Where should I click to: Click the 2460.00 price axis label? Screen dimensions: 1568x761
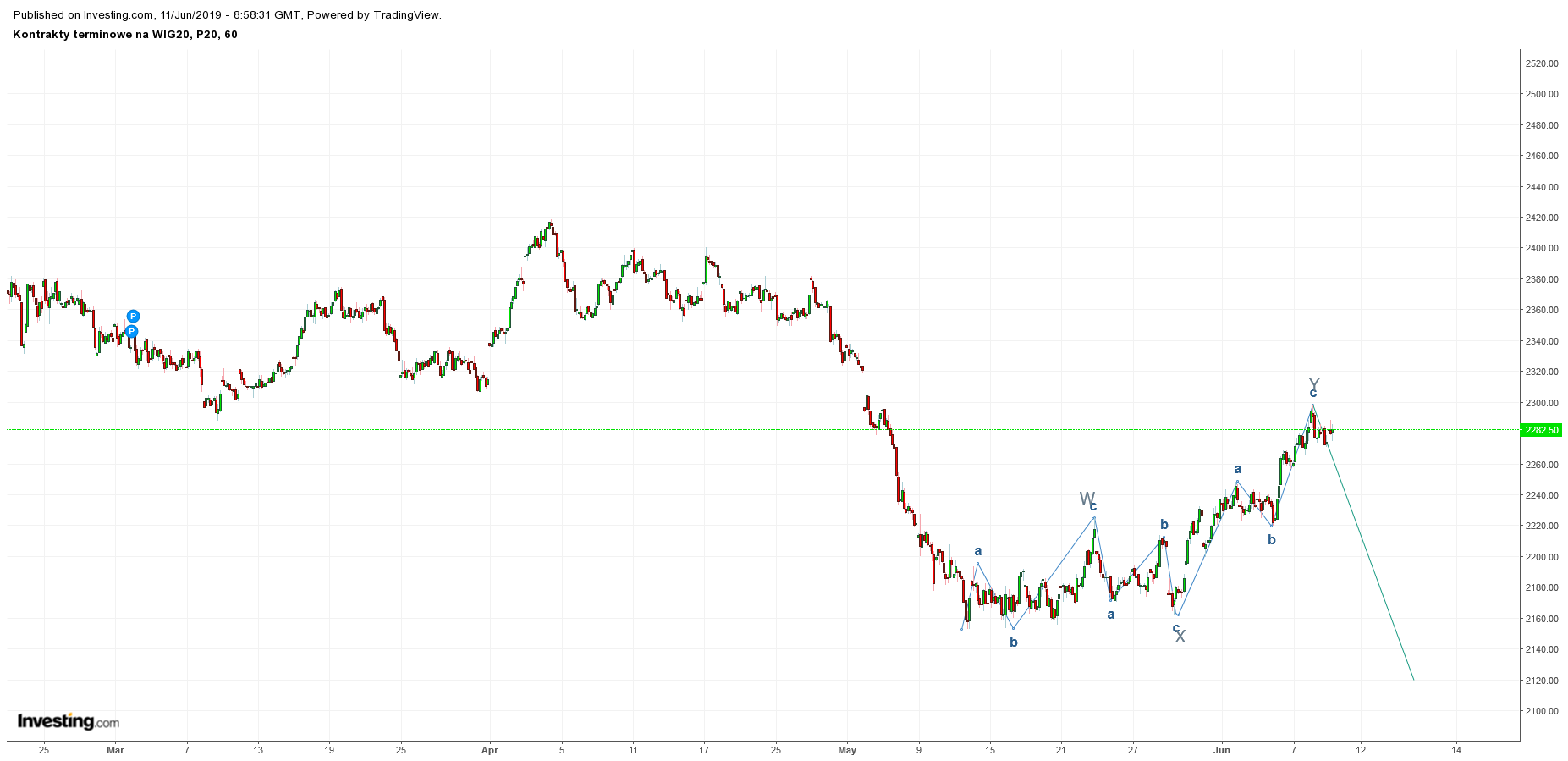coord(1542,156)
